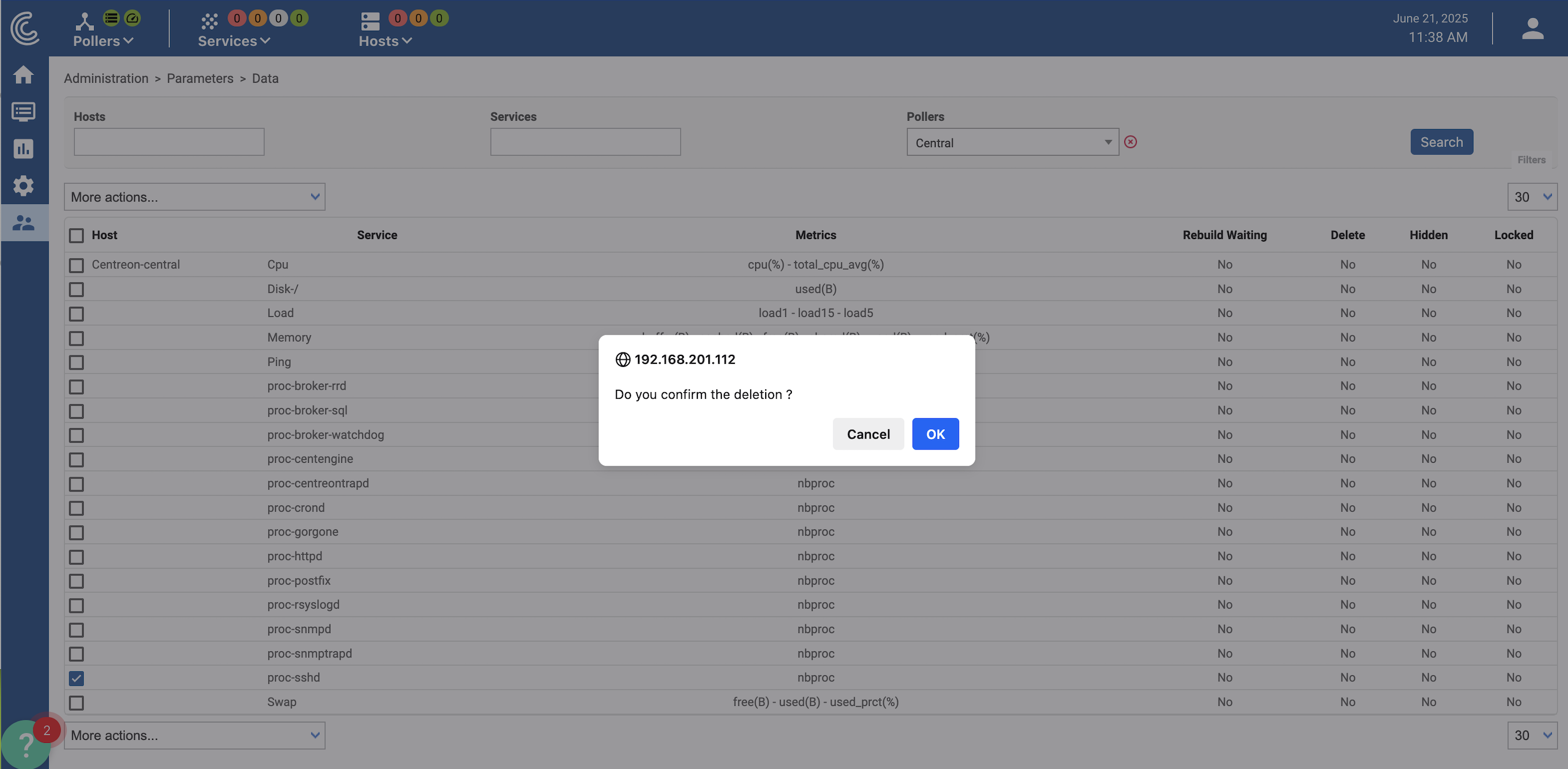1568x769 pixels.
Task: Toggle the select-all Host header checkbox
Action: 76,236
